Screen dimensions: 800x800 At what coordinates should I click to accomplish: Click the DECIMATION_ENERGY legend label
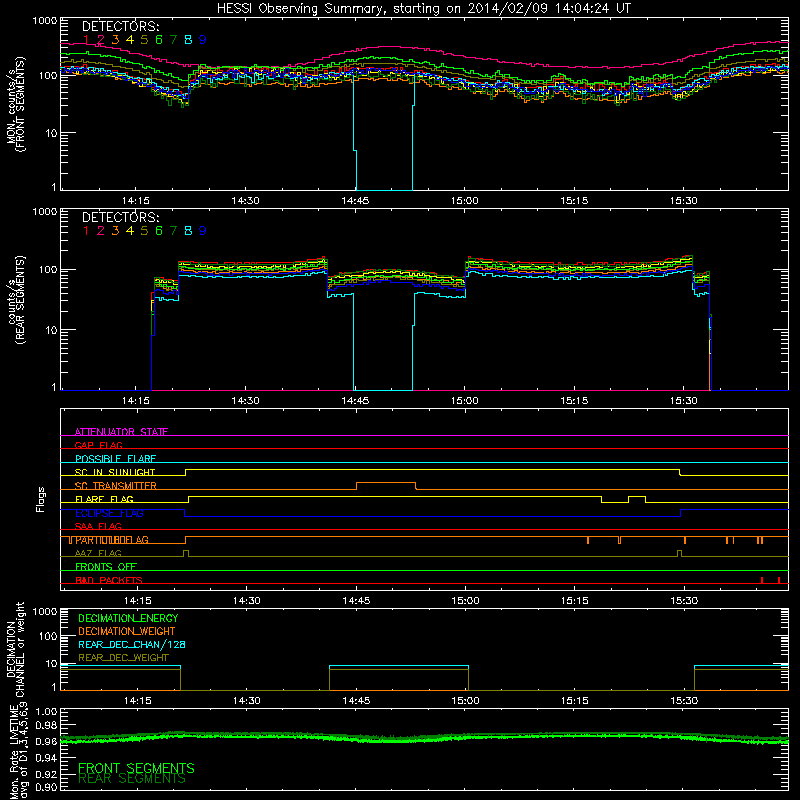click(x=128, y=618)
